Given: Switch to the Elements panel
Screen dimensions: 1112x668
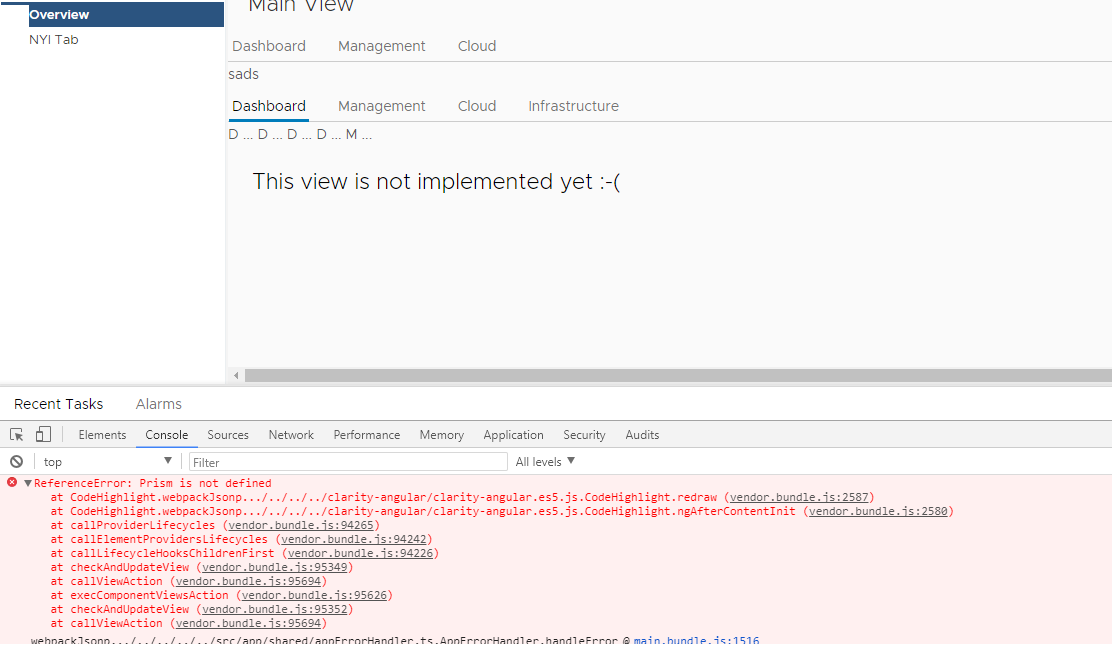Looking at the screenshot, I should [102, 434].
